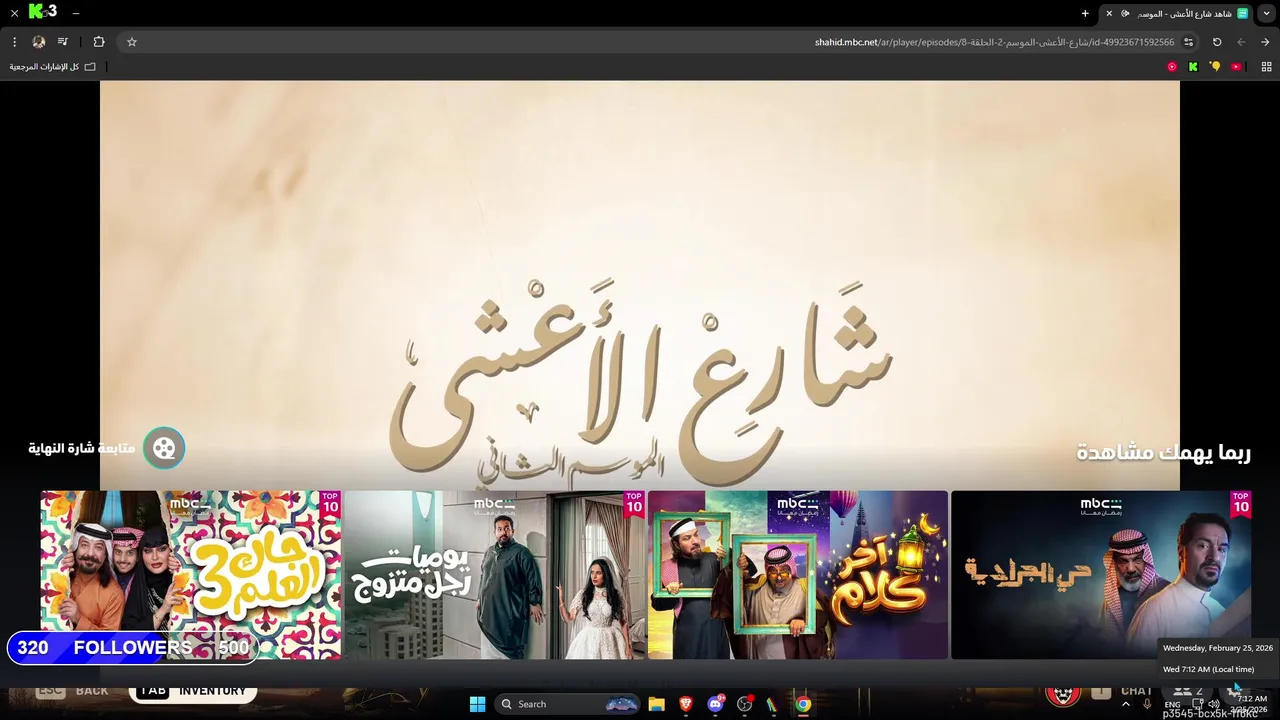This screenshot has height=720, width=1280.
Task: Open OBS Studio from taskbar
Action: click(x=744, y=704)
